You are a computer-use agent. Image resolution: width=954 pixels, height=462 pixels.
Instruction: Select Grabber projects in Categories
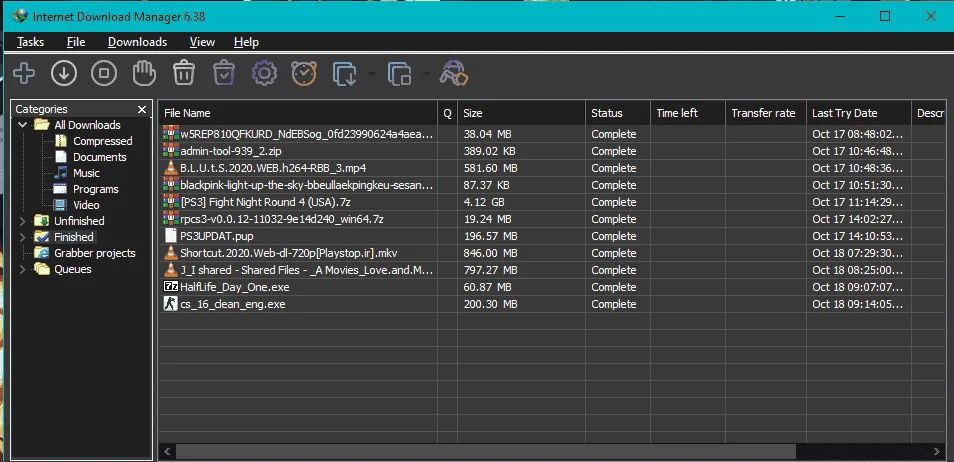coord(95,253)
